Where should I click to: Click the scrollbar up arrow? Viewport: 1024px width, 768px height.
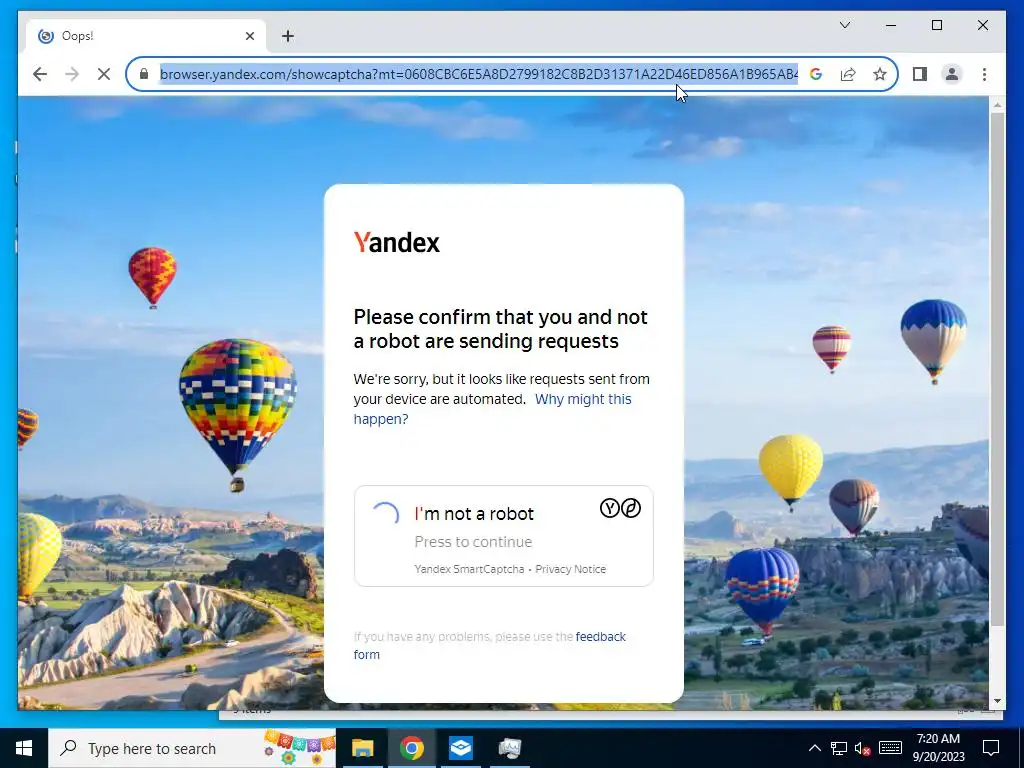(x=997, y=104)
